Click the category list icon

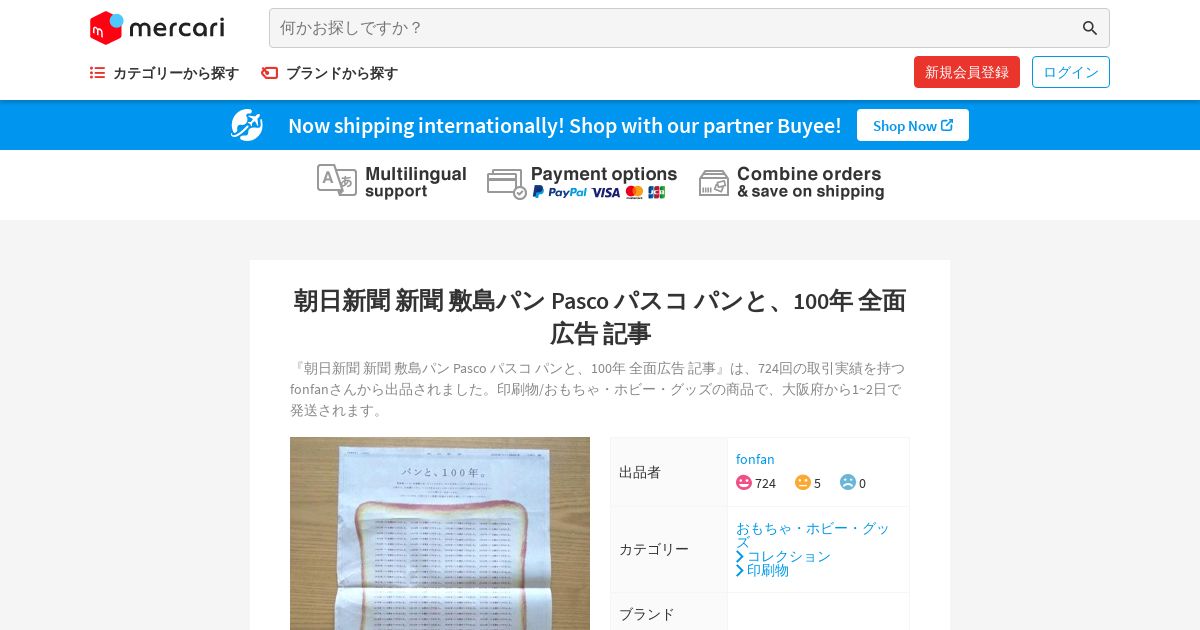coord(97,73)
